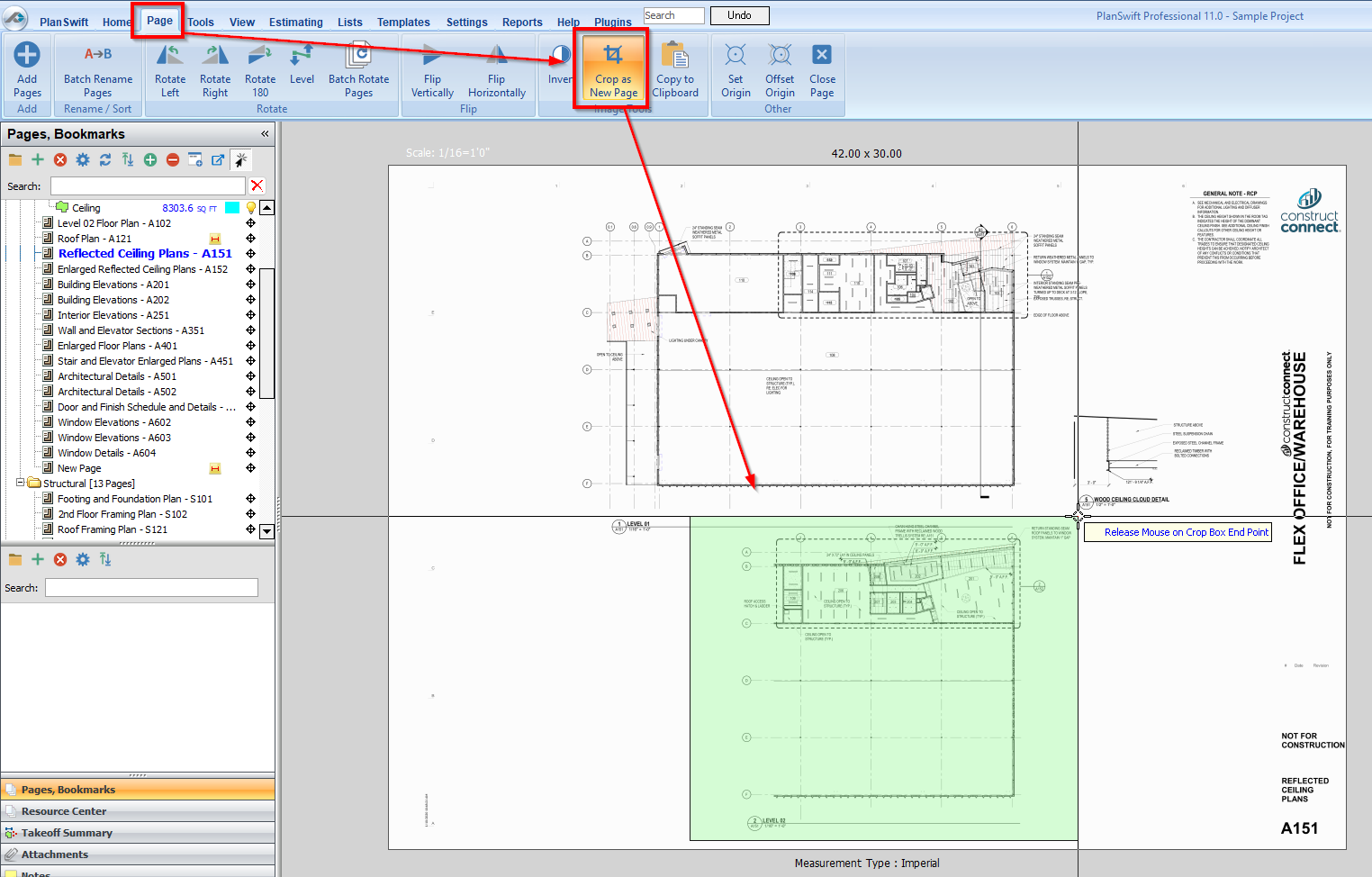
Task: Toggle lightbulb visibility for Ceiling item
Action: pos(251,208)
